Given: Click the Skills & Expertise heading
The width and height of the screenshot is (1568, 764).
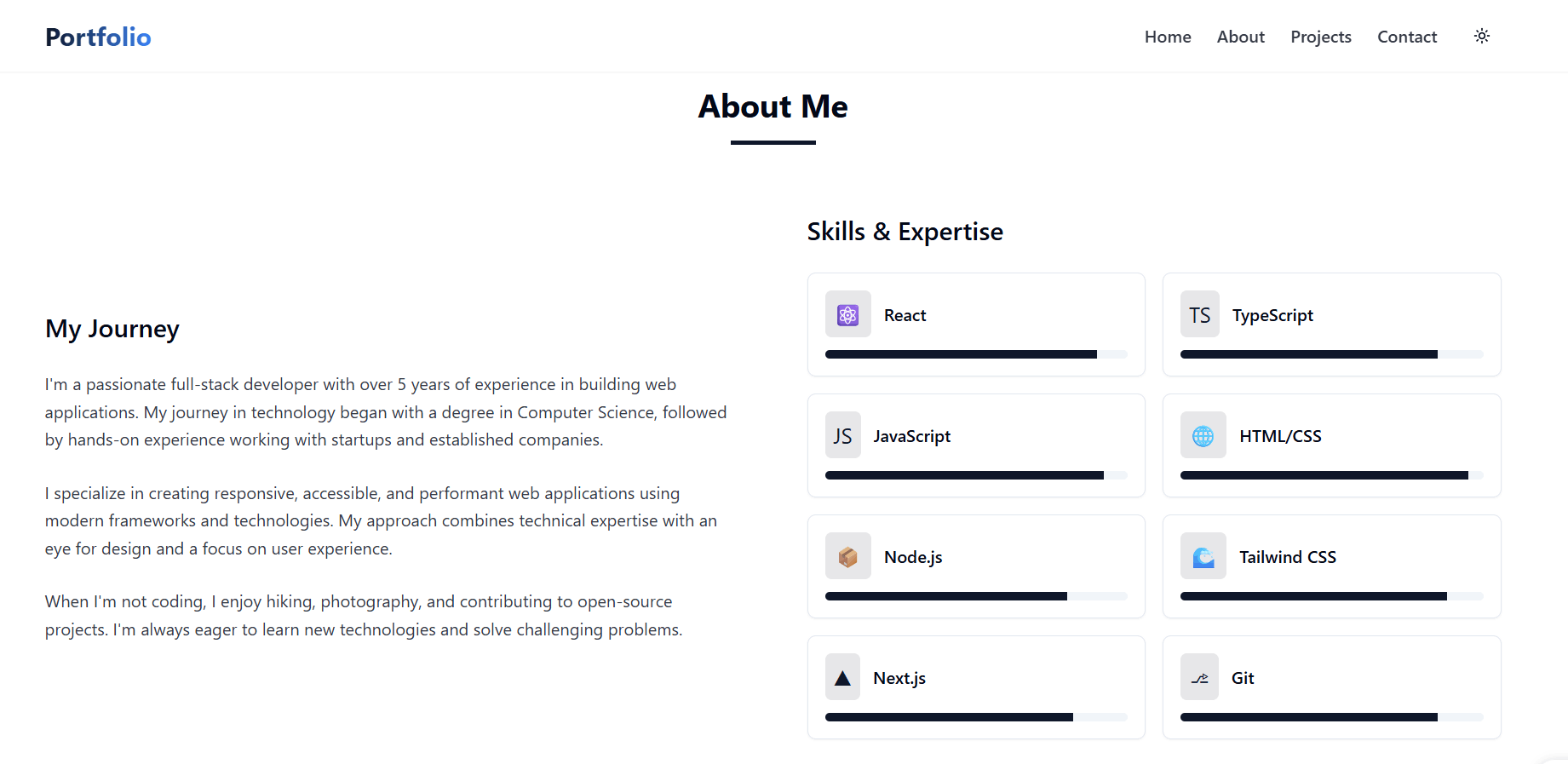Looking at the screenshot, I should click(x=905, y=232).
